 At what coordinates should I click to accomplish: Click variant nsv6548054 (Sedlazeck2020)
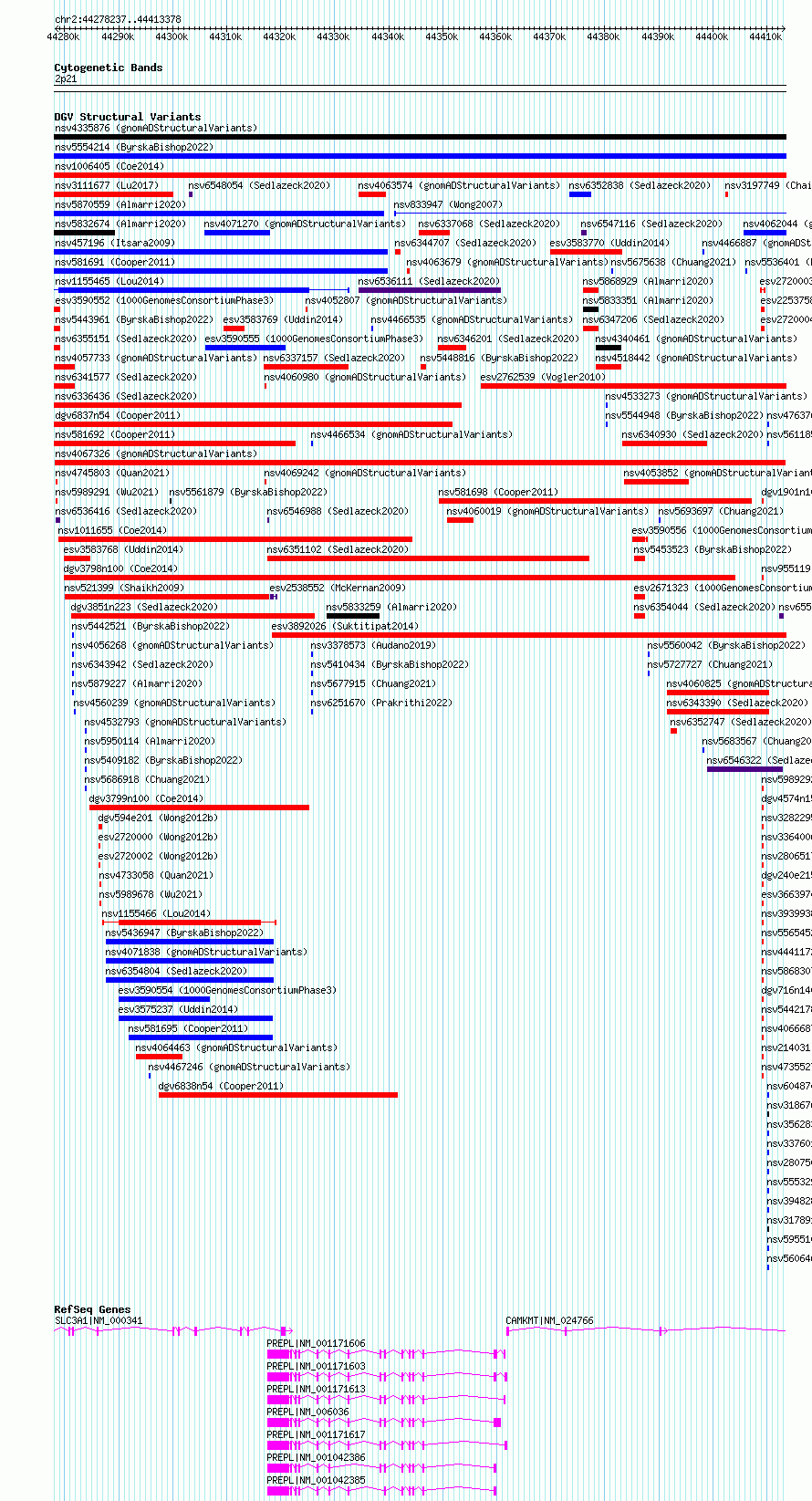pyautogui.click(x=259, y=185)
